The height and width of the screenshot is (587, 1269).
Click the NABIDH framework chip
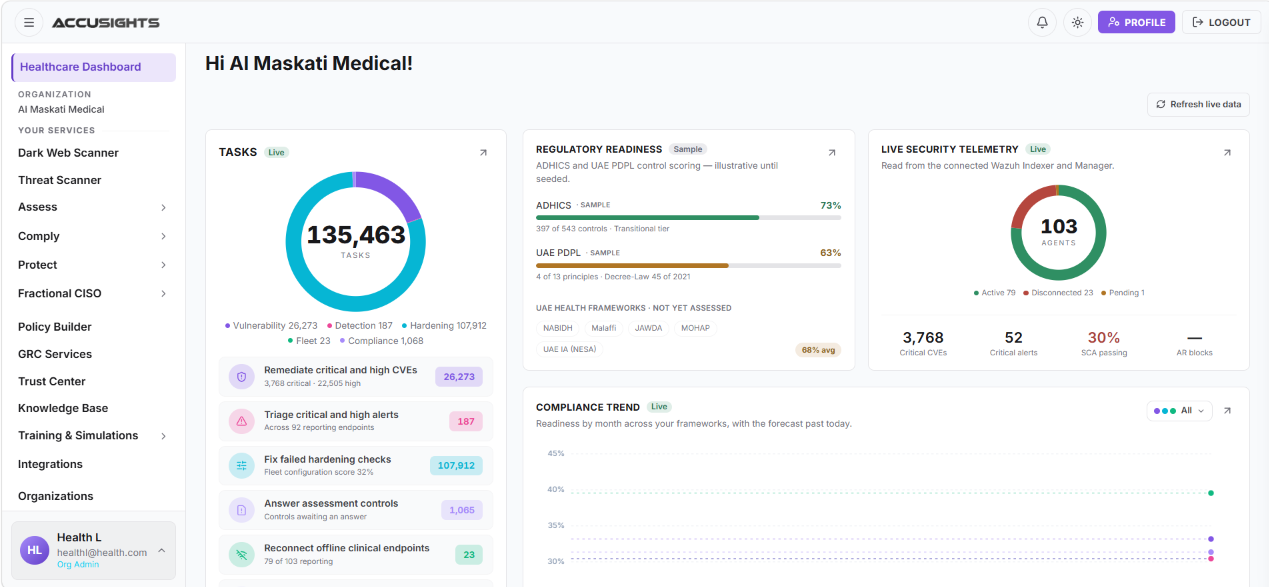(x=558, y=328)
